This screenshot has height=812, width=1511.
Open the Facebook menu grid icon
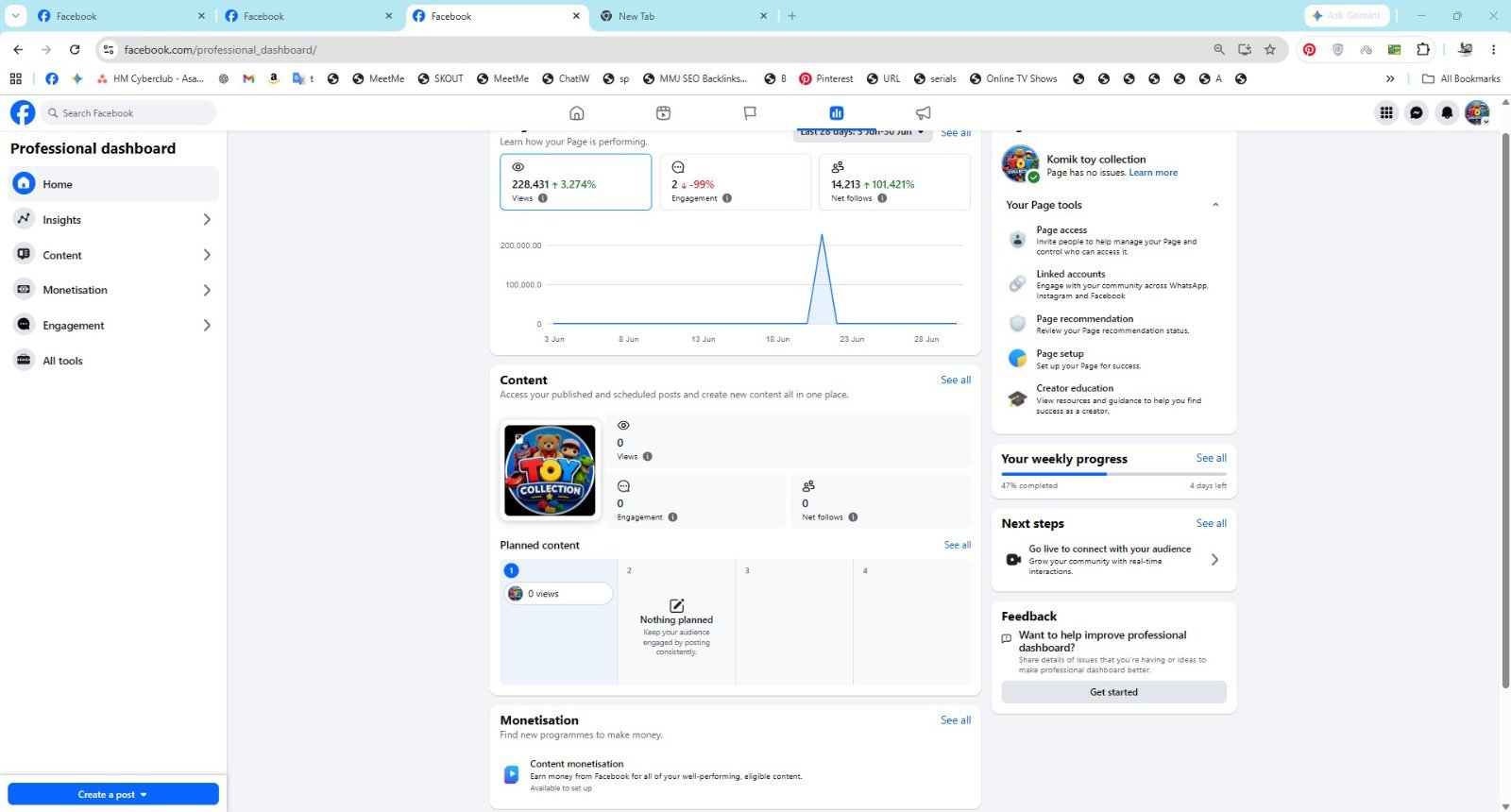(1386, 113)
